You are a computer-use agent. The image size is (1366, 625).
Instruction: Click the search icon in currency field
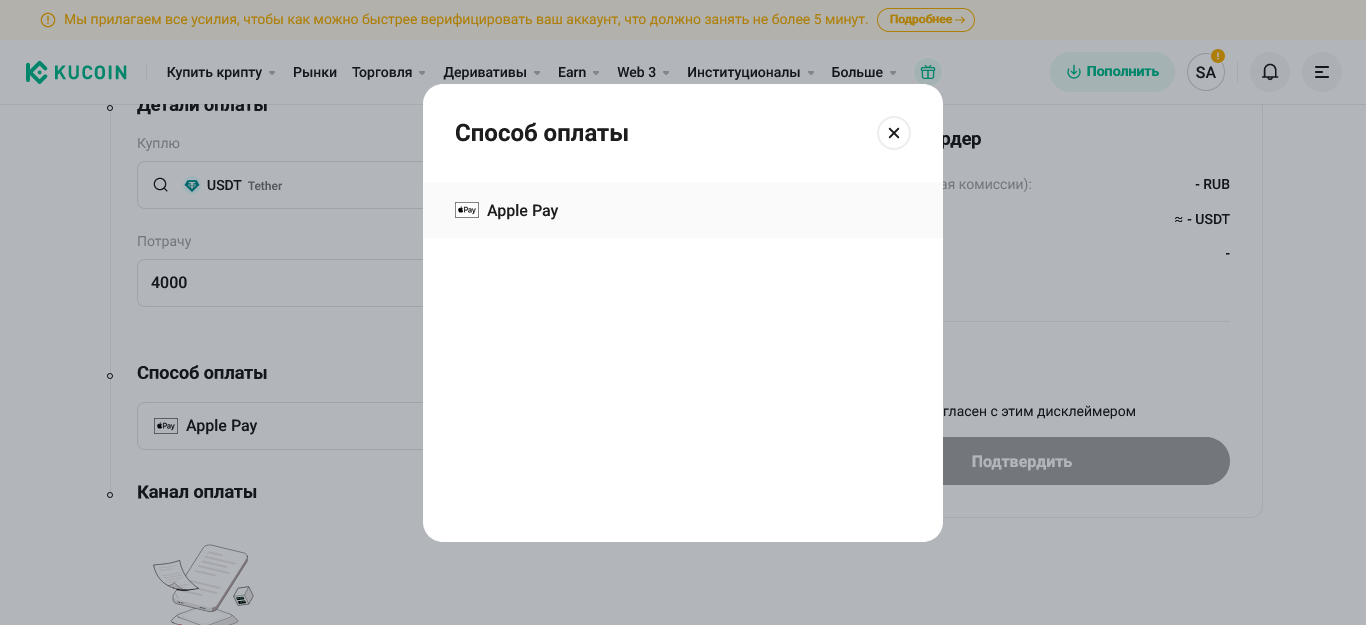coord(161,185)
